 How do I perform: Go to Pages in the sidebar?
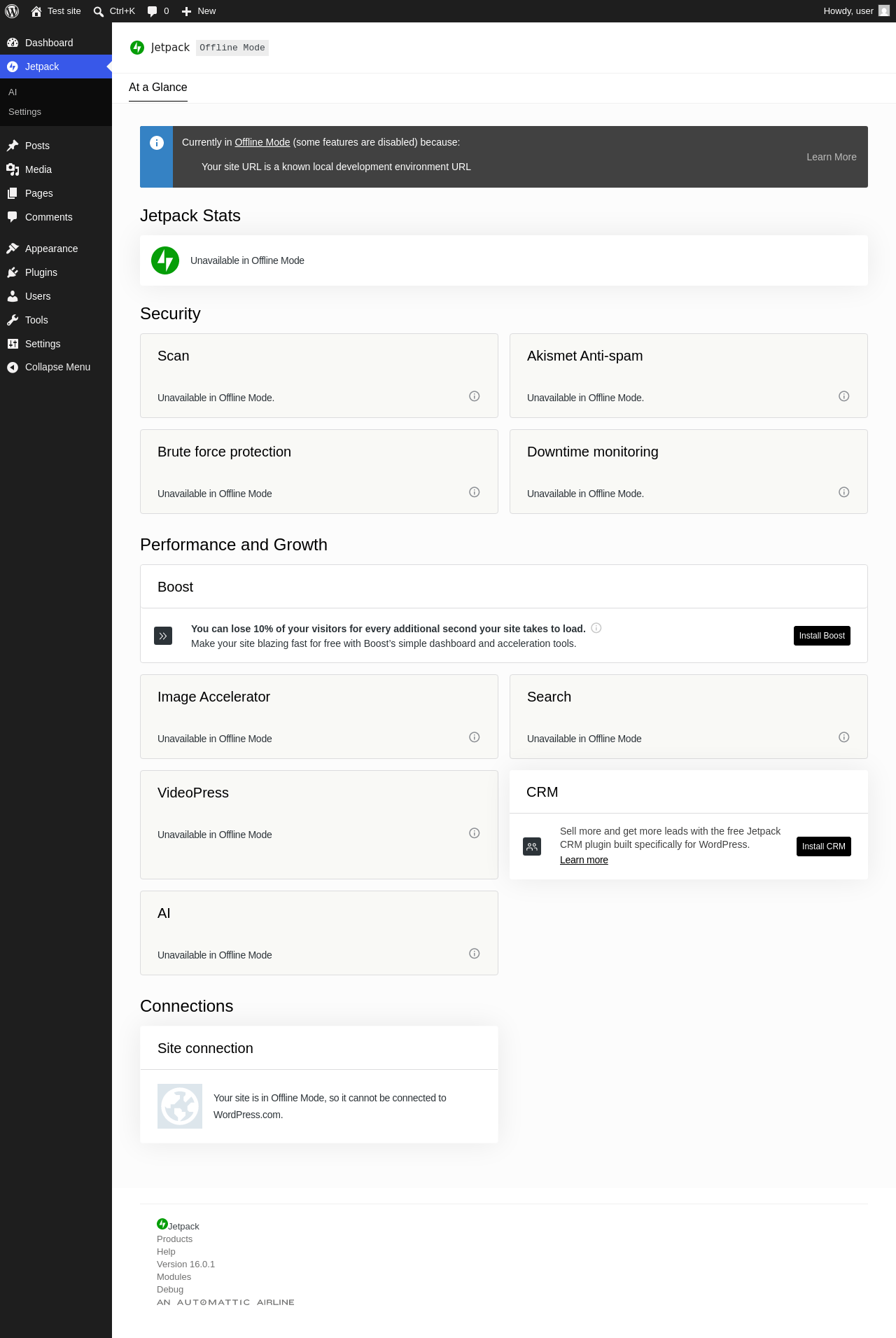tap(56, 193)
